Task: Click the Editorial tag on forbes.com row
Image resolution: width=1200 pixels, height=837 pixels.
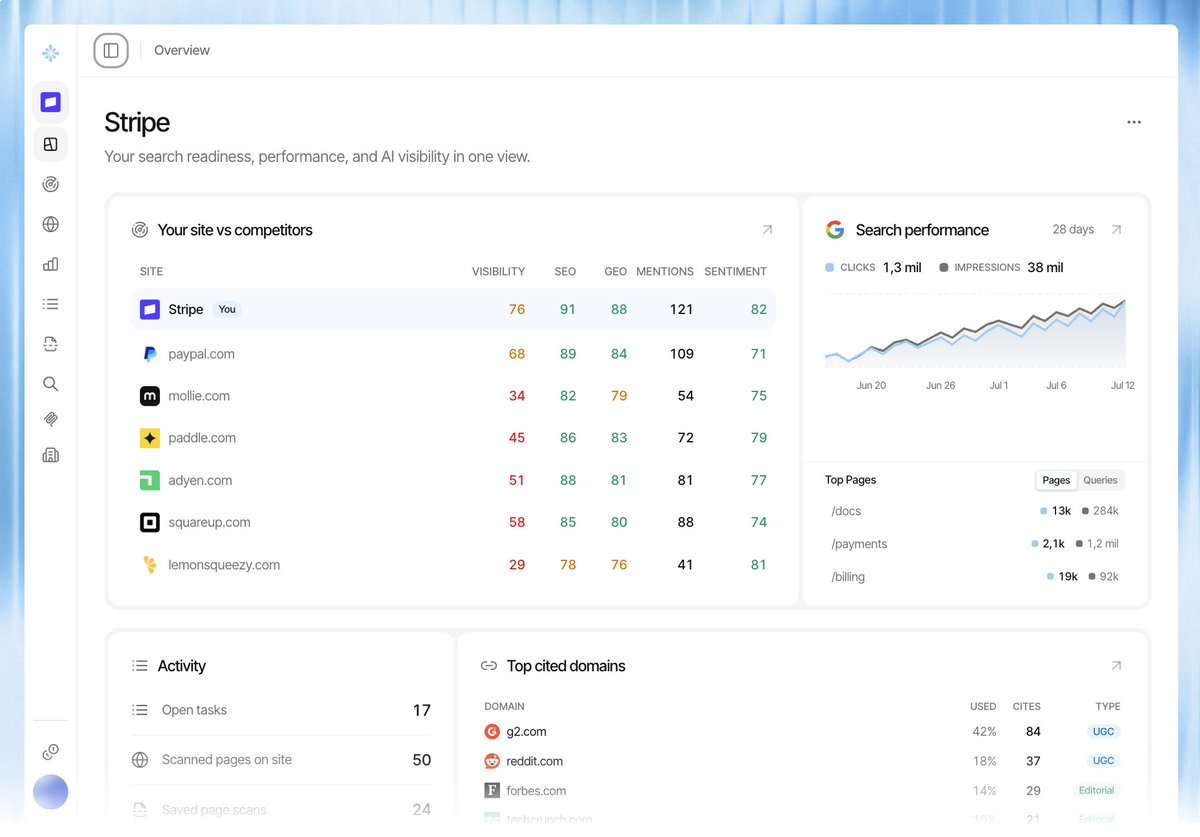Action: coord(1096,790)
